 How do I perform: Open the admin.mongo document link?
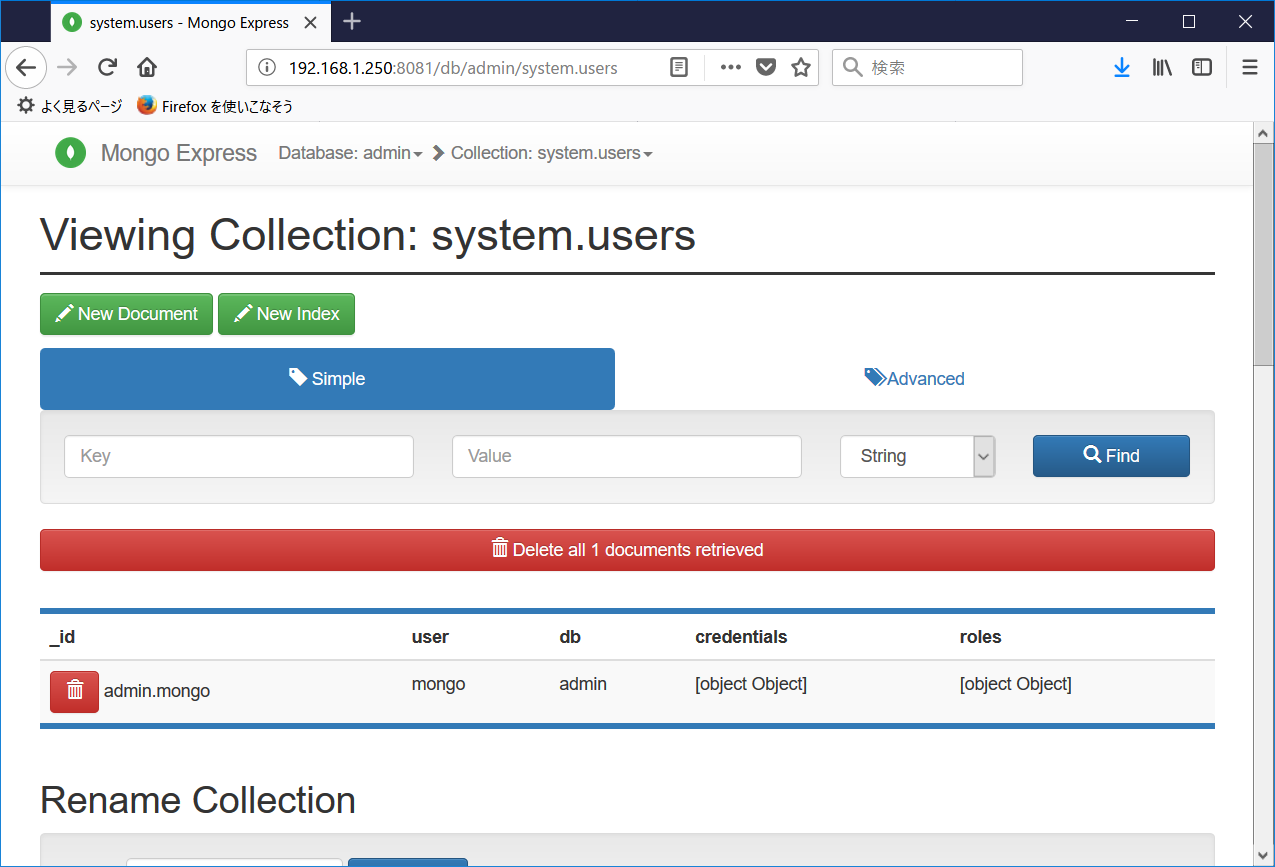pyautogui.click(x=157, y=690)
